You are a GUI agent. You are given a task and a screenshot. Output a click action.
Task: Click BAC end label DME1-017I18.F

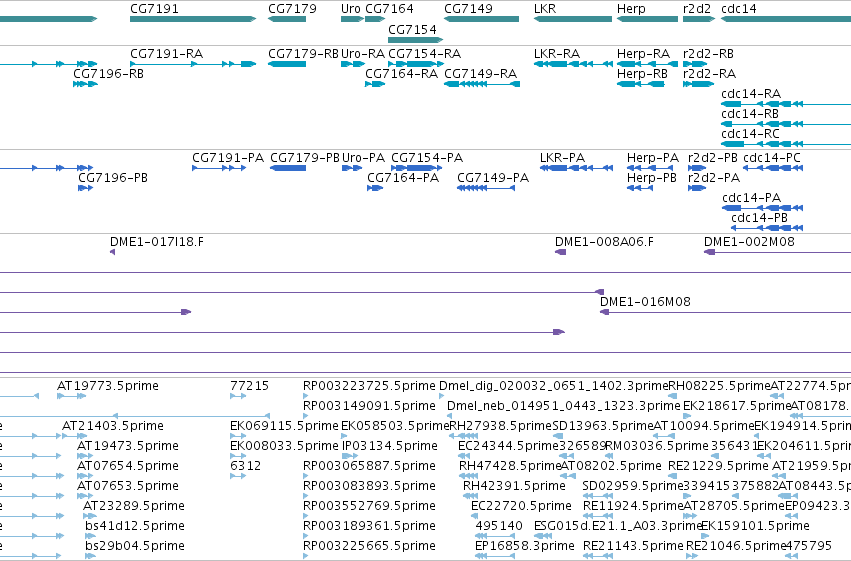click(x=157, y=242)
